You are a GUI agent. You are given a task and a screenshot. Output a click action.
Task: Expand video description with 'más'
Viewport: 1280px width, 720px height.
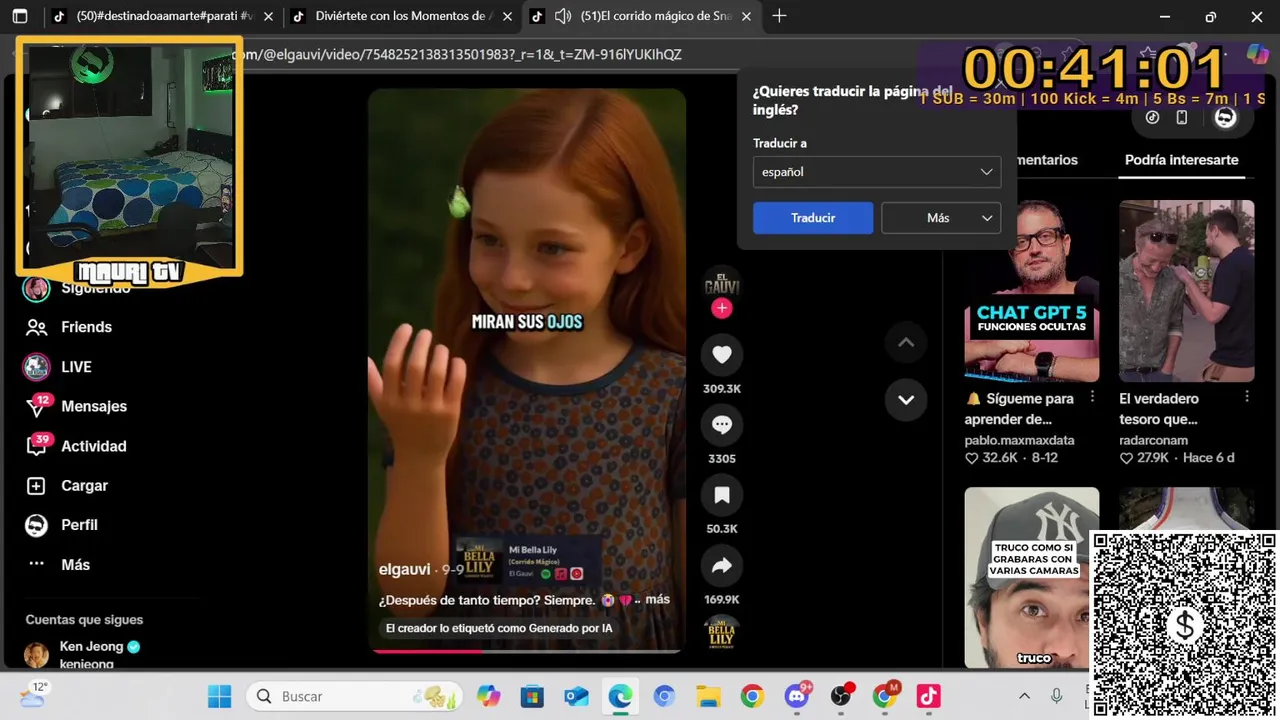coord(657,600)
